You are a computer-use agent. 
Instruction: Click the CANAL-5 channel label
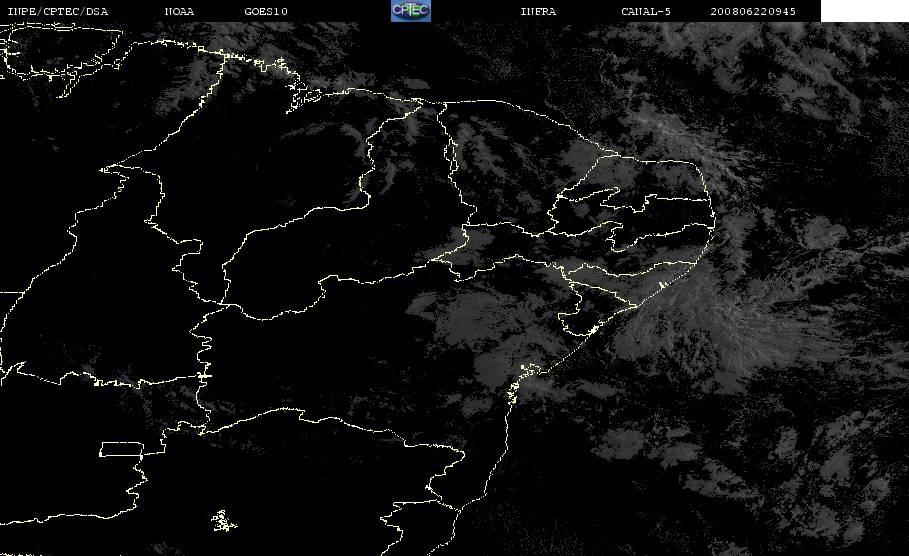(x=646, y=12)
